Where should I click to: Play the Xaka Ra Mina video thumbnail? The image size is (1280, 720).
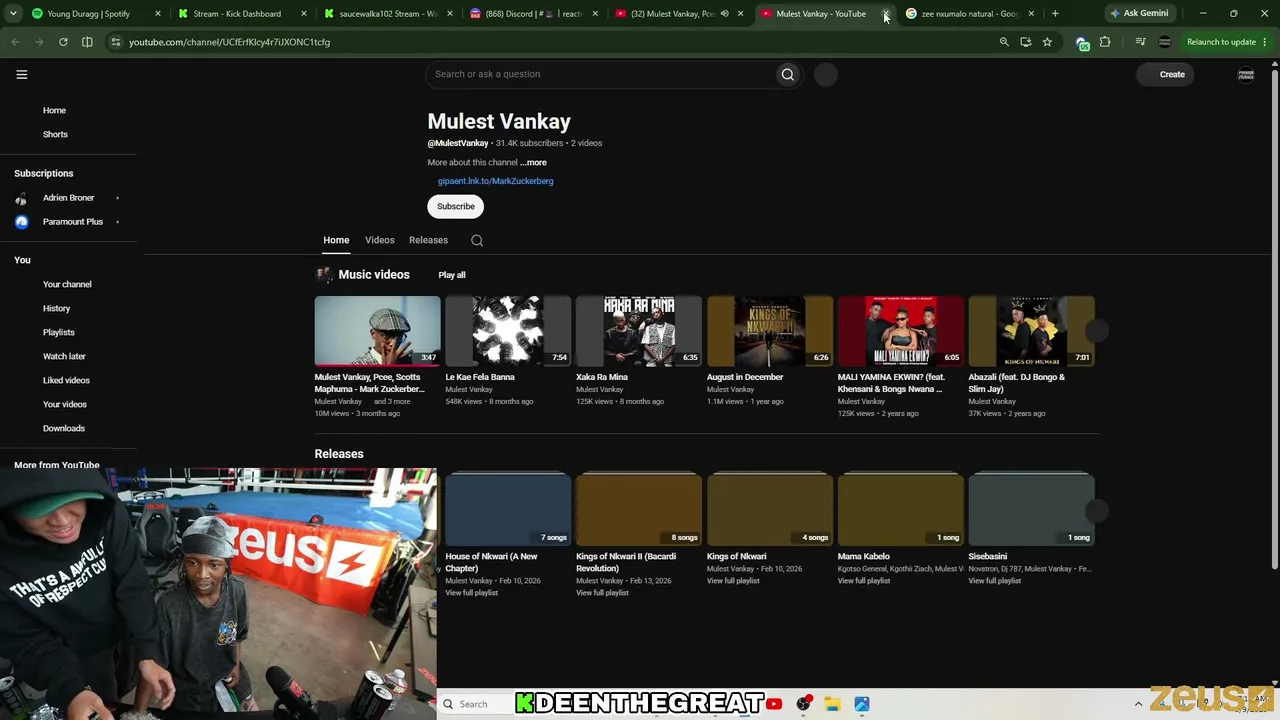tap(639, 331)
